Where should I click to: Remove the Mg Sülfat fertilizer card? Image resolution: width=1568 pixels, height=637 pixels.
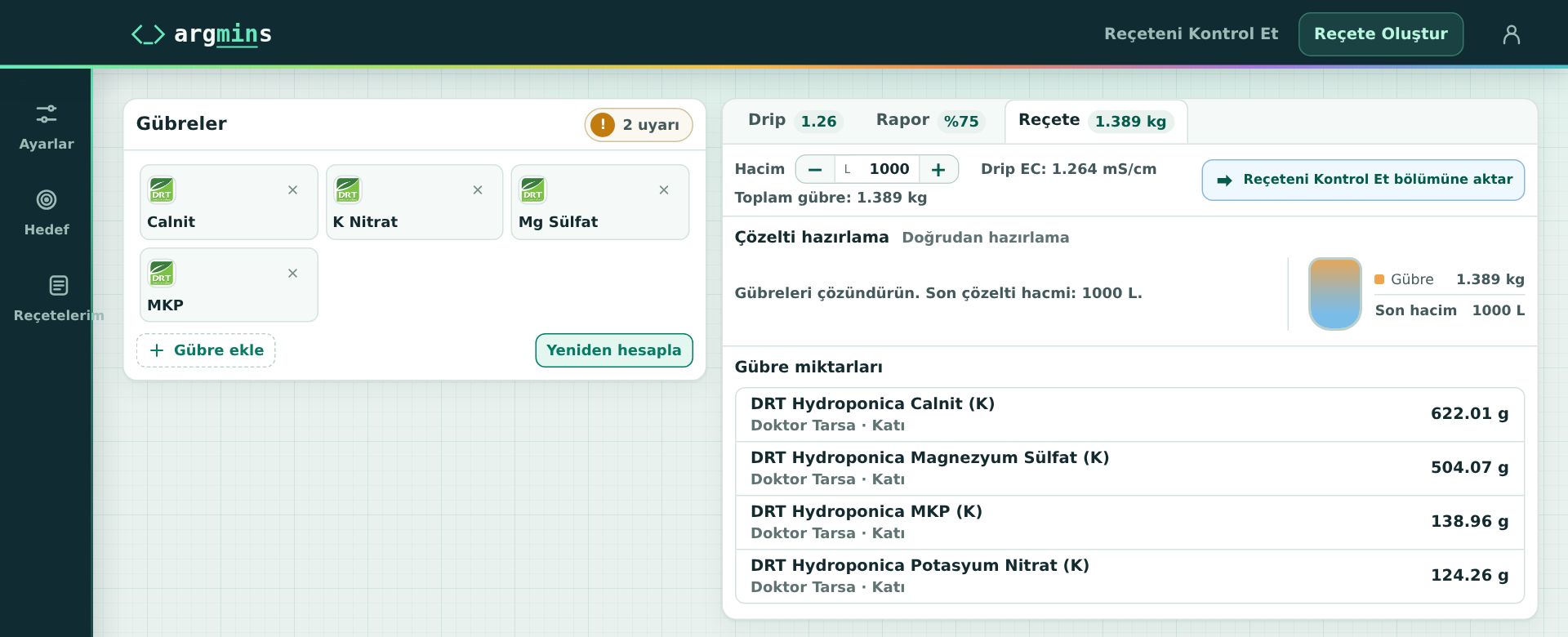pos(664,190)
